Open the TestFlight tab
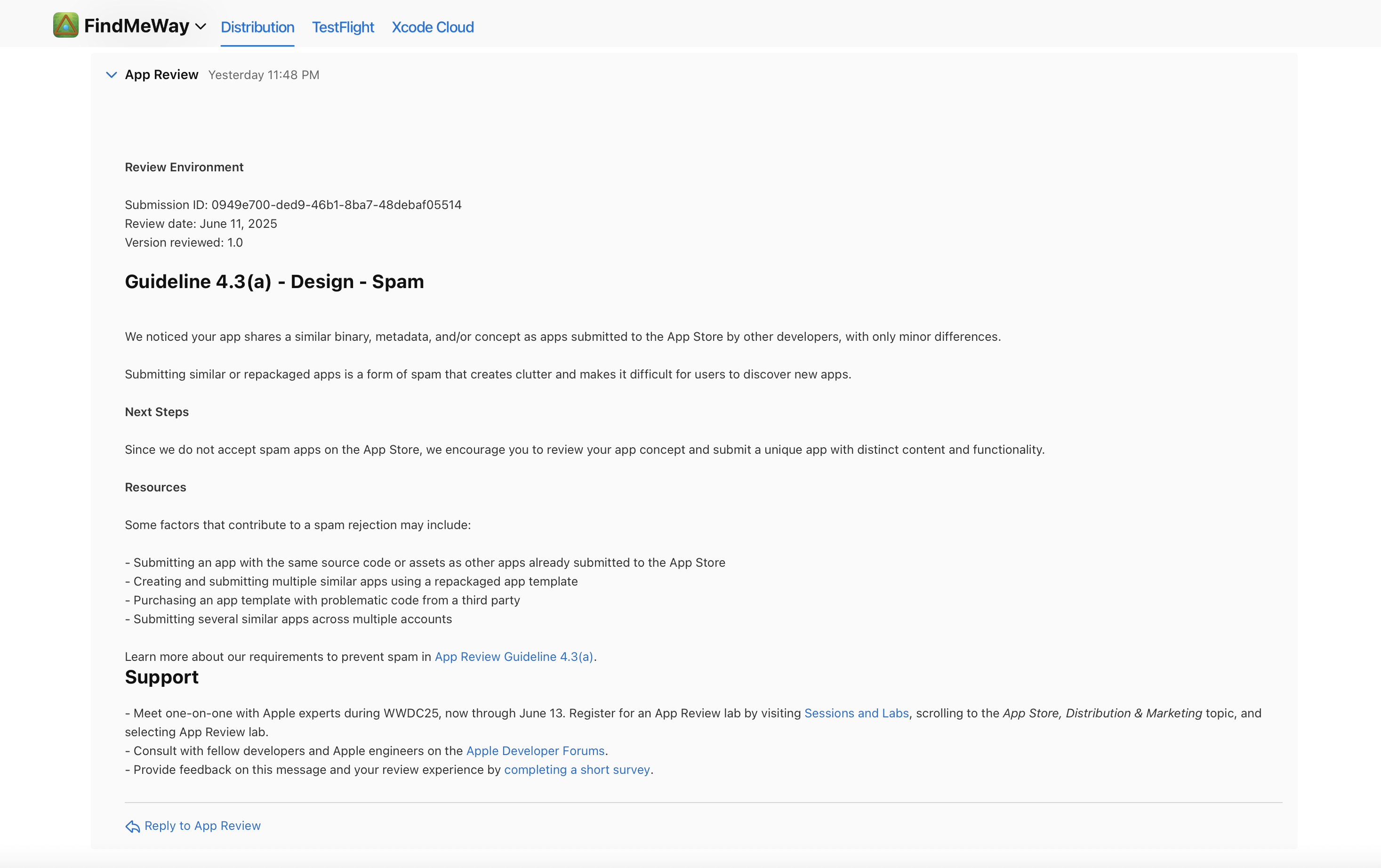Screen dimensions: 1381x868 pos(343,27)
